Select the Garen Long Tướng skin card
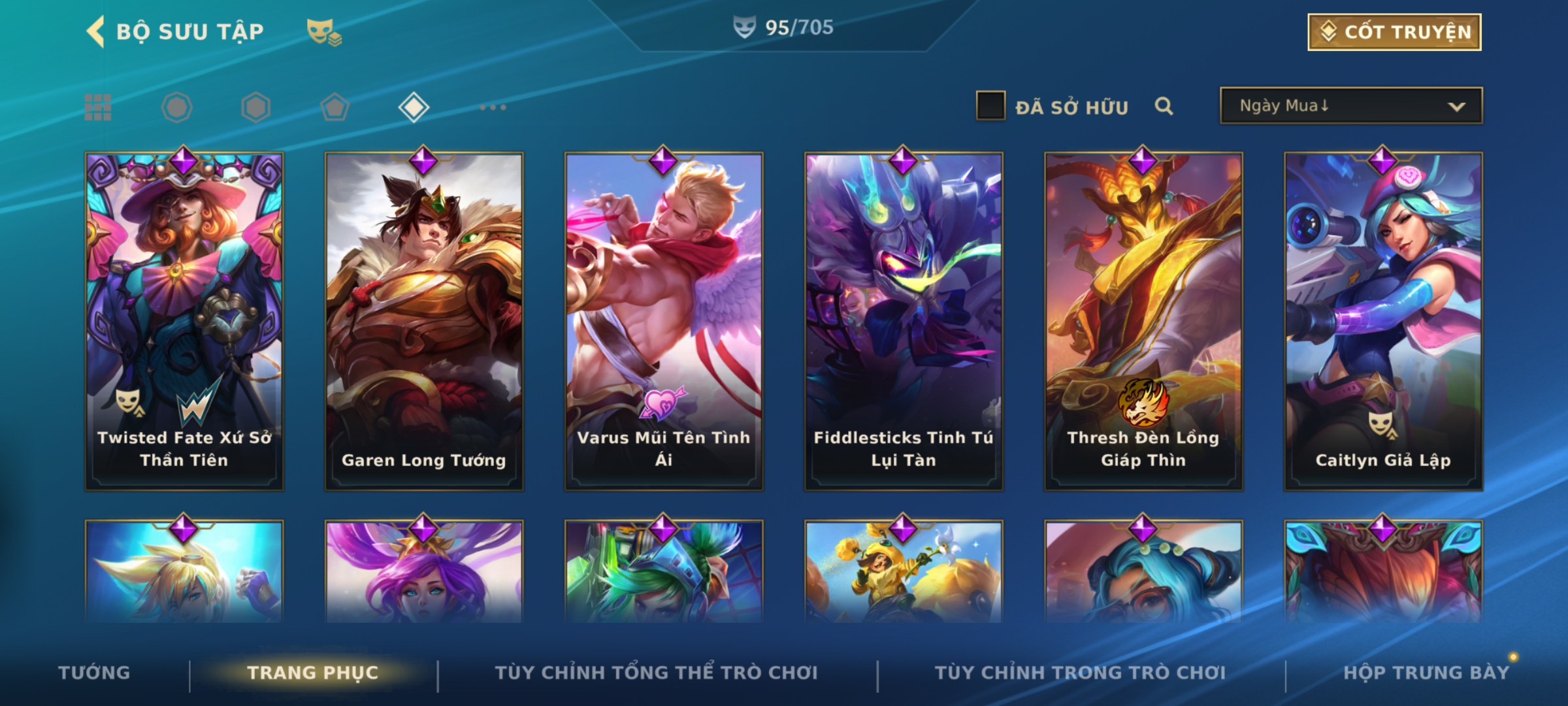 coord(424,321)
